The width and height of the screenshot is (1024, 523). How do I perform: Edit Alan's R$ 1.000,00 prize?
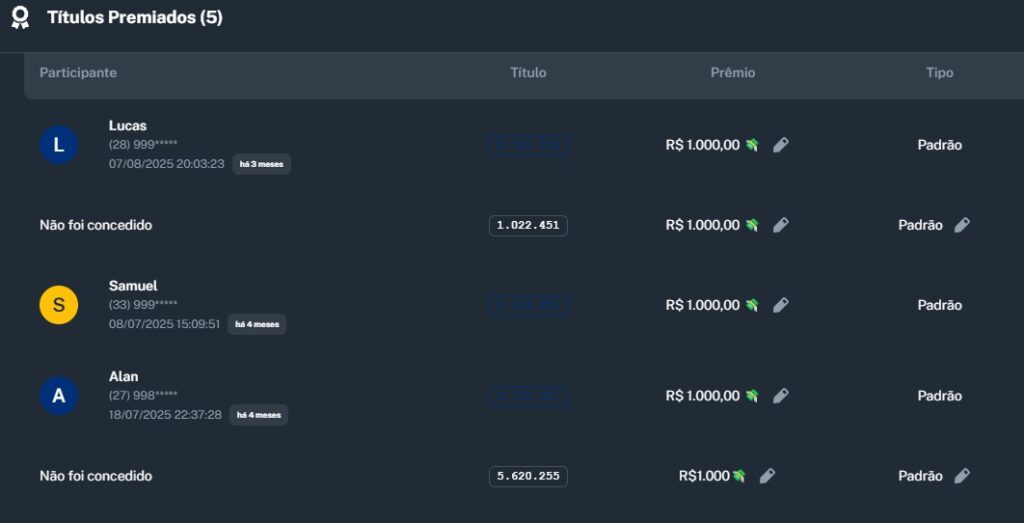click(781, 396)
